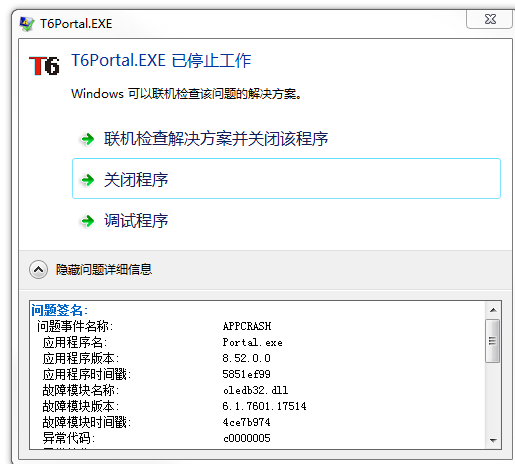
Task: Click the T6 application logo icon
Action: [x=44, y=65]
